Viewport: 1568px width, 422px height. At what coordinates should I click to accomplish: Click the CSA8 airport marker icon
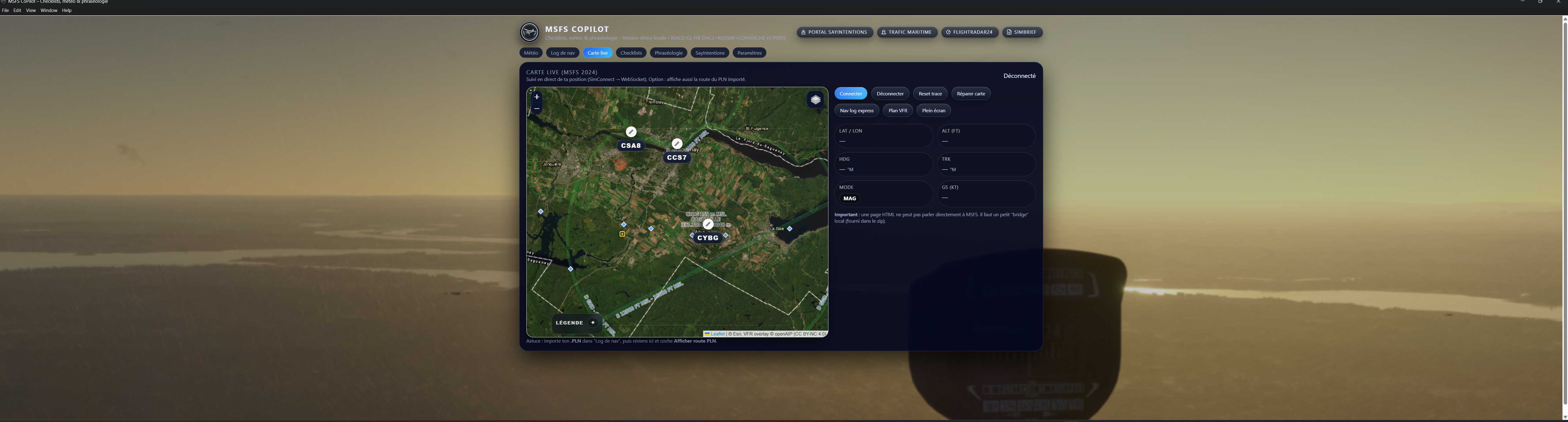pos(631,132)
